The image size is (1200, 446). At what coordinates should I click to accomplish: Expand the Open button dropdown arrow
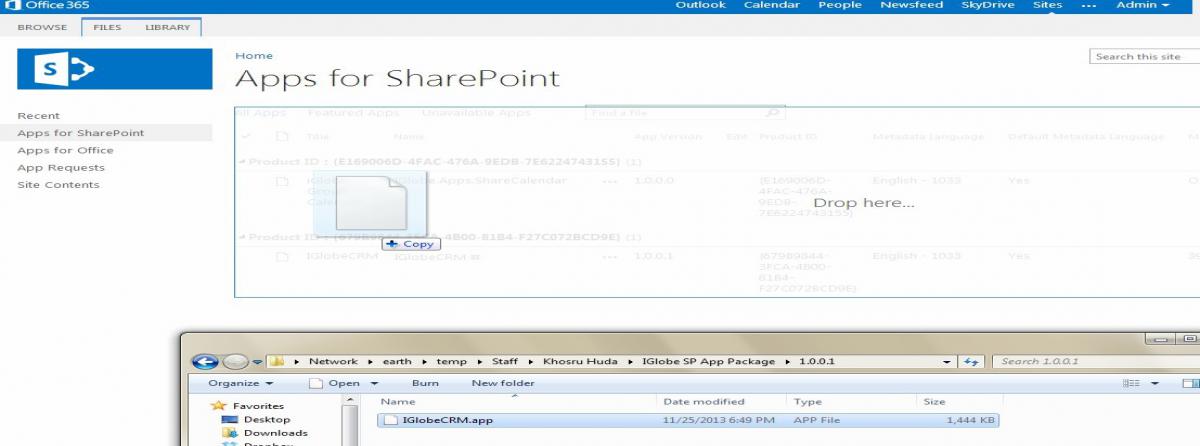pos(375,384)
